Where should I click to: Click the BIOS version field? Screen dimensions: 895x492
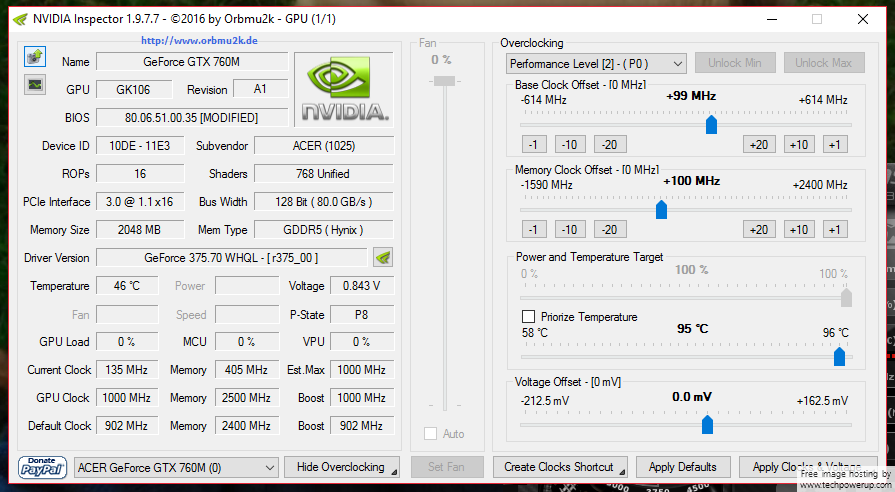click(192, 118)
